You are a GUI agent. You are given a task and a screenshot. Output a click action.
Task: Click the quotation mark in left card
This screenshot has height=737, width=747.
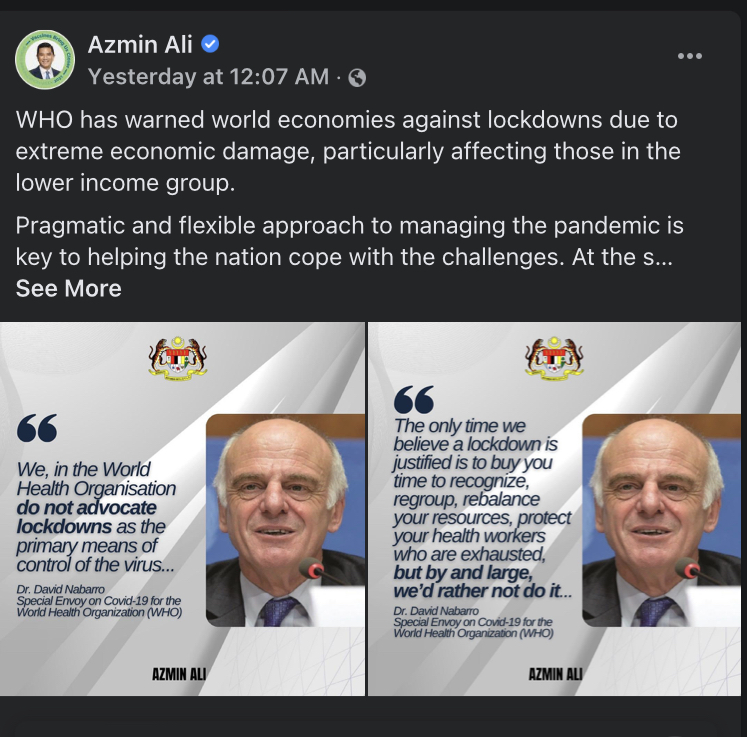point(37,428)
